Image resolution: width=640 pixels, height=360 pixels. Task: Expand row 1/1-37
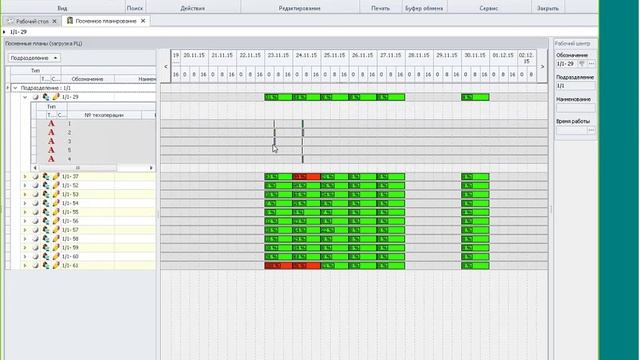[25, 176]
